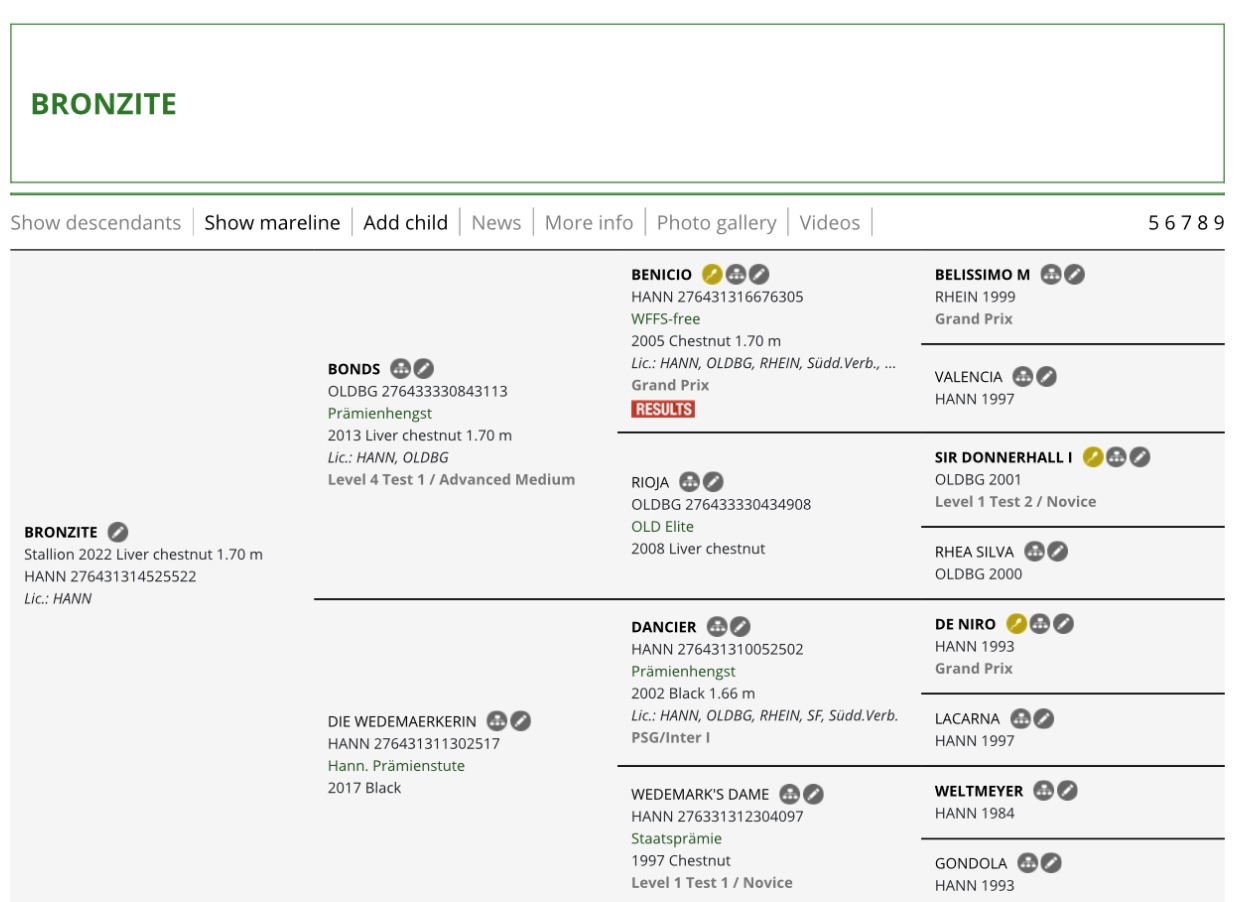Open the pedigree tree icon beside Bonds
Viewport: 1242px width, 902px height.
pyautogui.click(x=400, y=369)
